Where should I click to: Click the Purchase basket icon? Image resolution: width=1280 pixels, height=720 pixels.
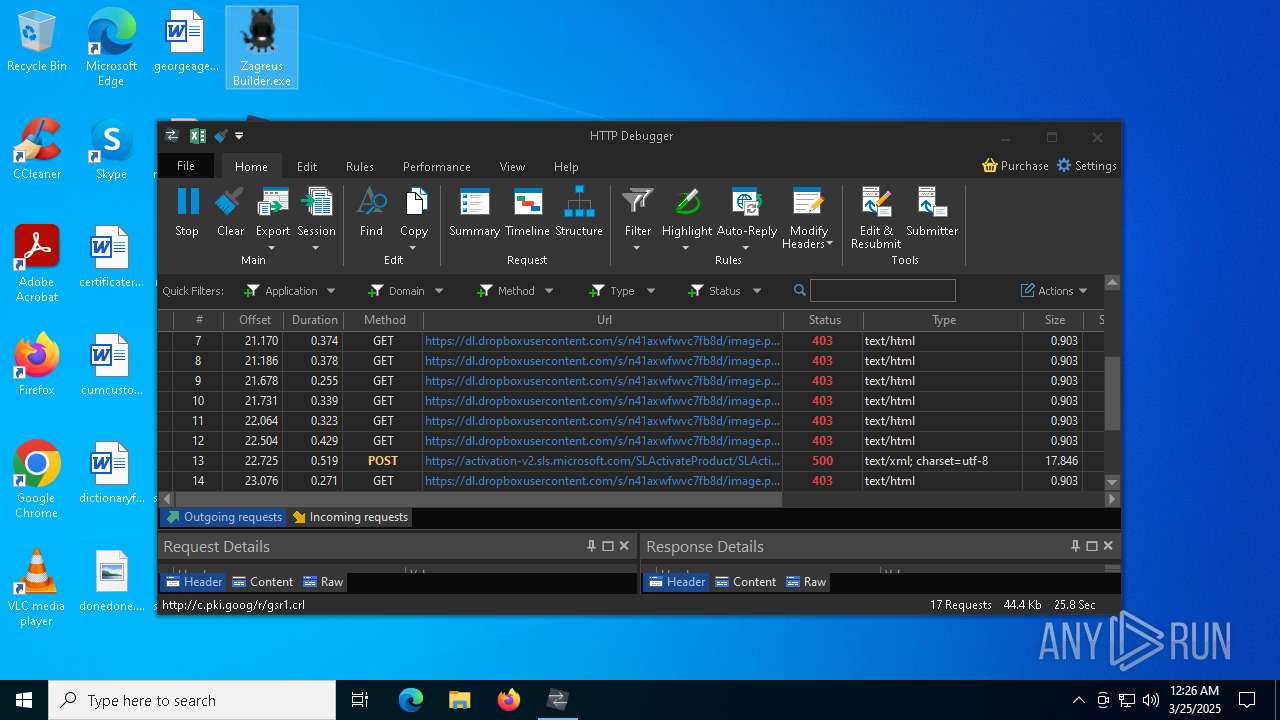tap(990, 166)
